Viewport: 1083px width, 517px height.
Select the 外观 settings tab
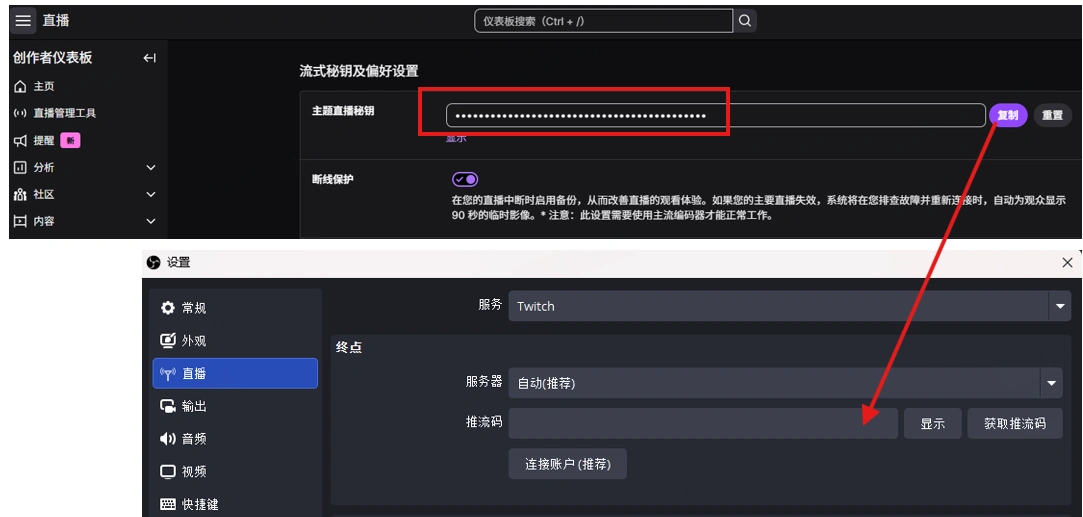235,340
